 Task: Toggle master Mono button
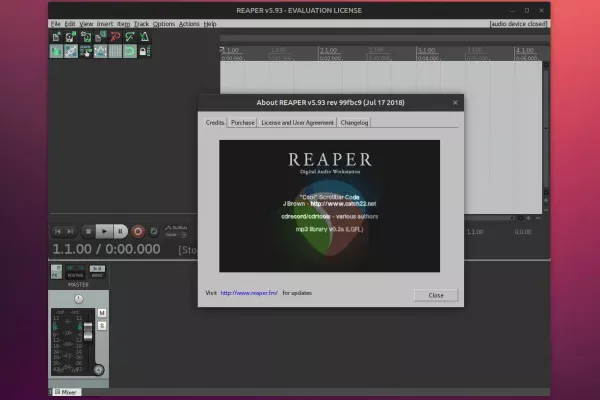97,271
